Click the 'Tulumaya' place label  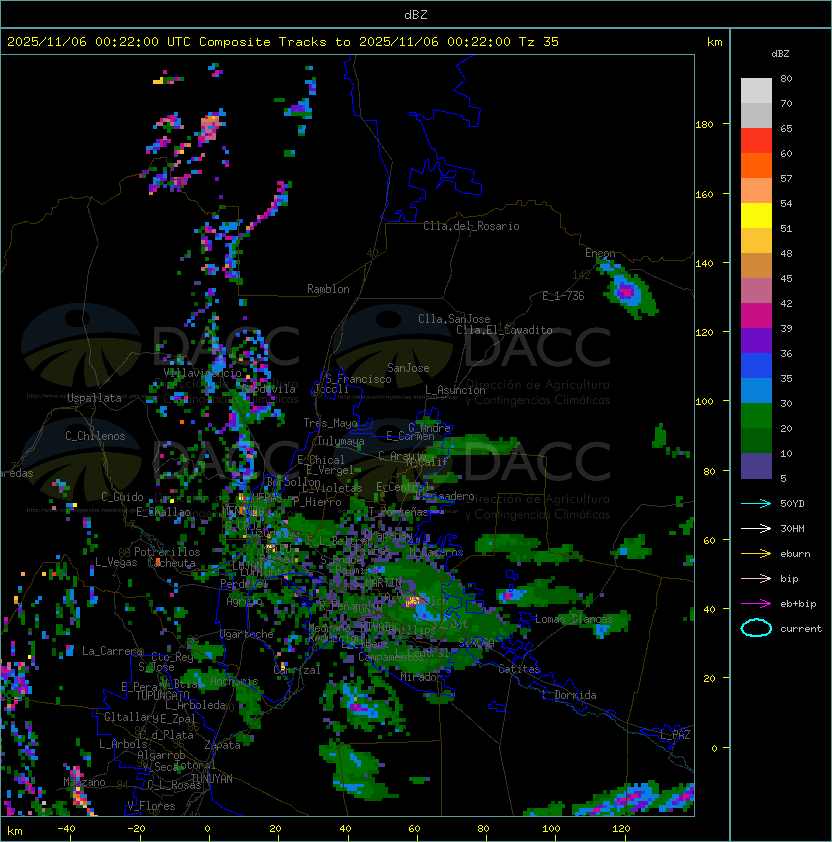click(x=341, y=441)
